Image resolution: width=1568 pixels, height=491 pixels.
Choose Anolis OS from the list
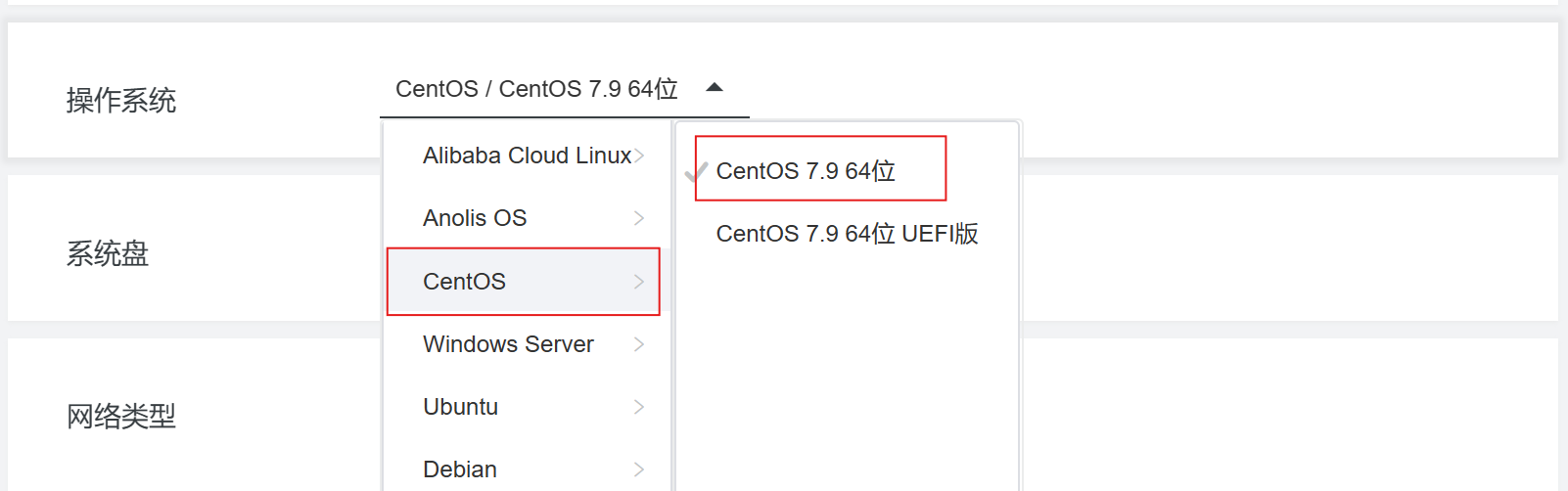click(x=475, y=218)
